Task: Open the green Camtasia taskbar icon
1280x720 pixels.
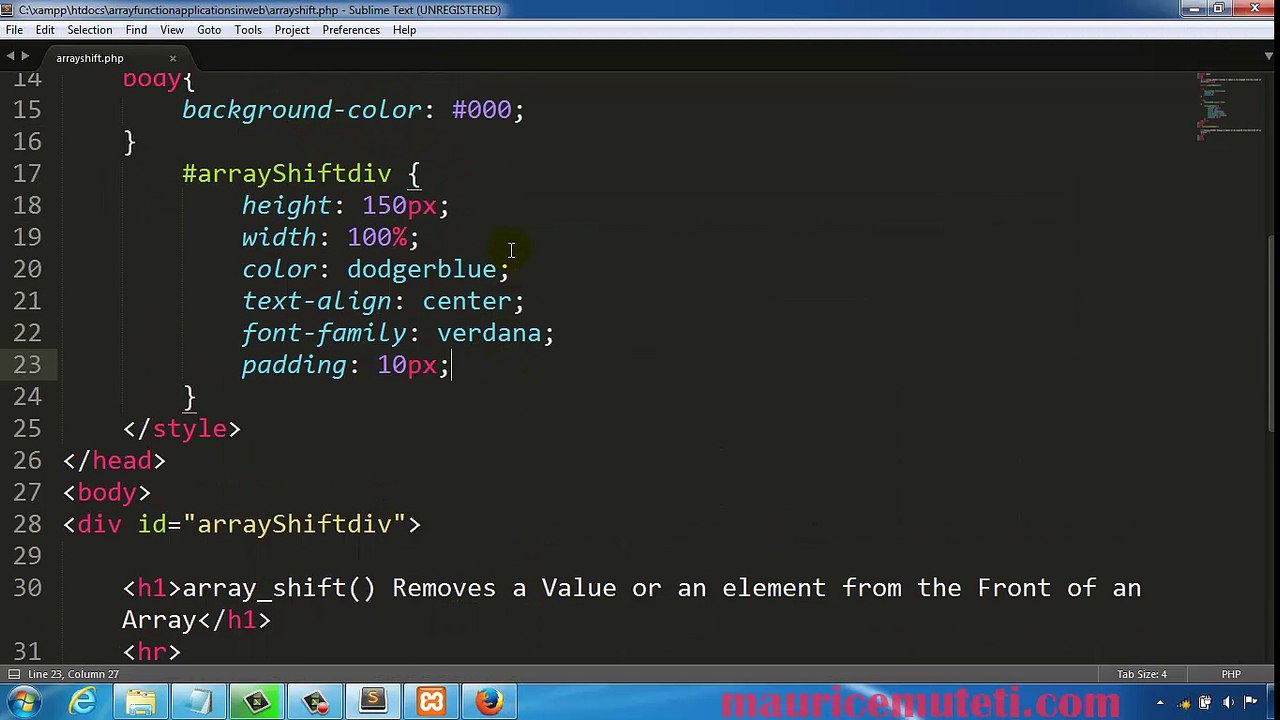Action: (257, 702)
